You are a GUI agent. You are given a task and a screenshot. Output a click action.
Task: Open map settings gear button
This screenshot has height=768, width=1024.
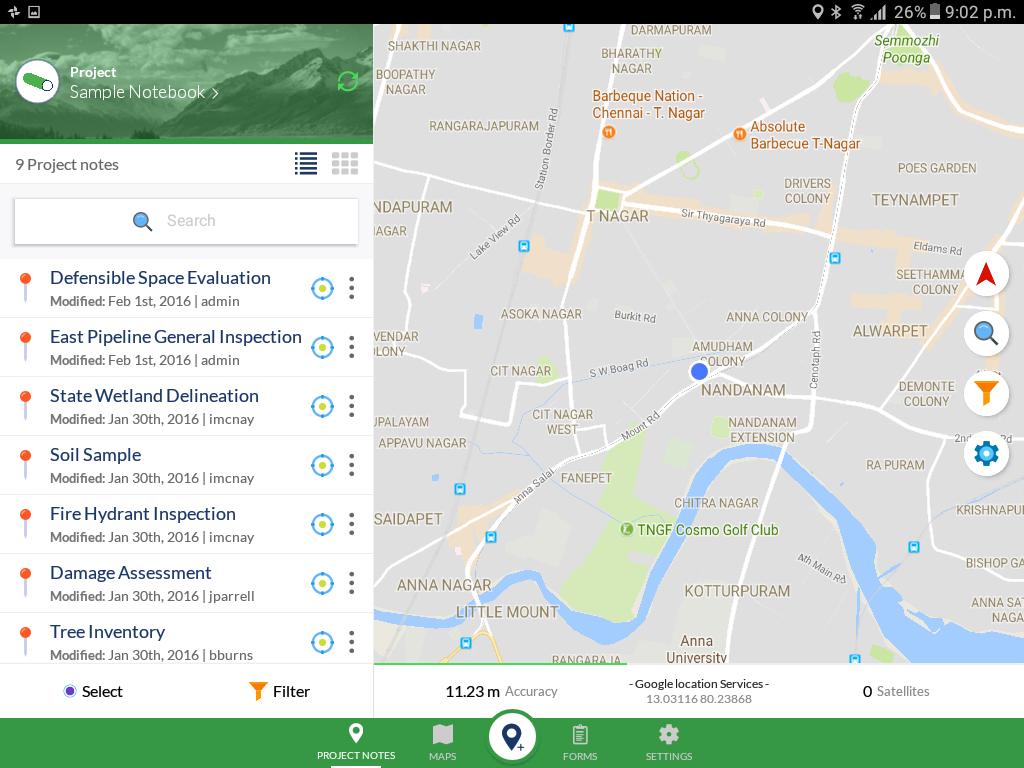985,453
